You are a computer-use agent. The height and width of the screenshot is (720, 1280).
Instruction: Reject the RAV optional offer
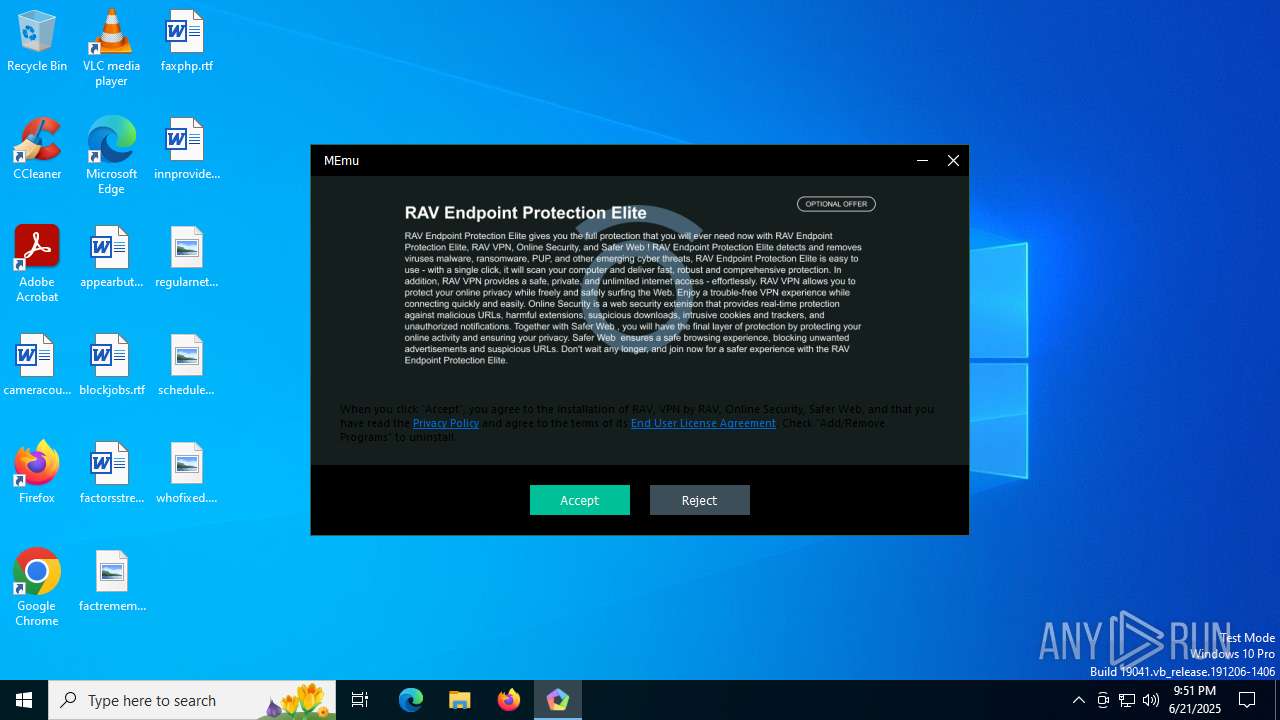coord(700,500)
